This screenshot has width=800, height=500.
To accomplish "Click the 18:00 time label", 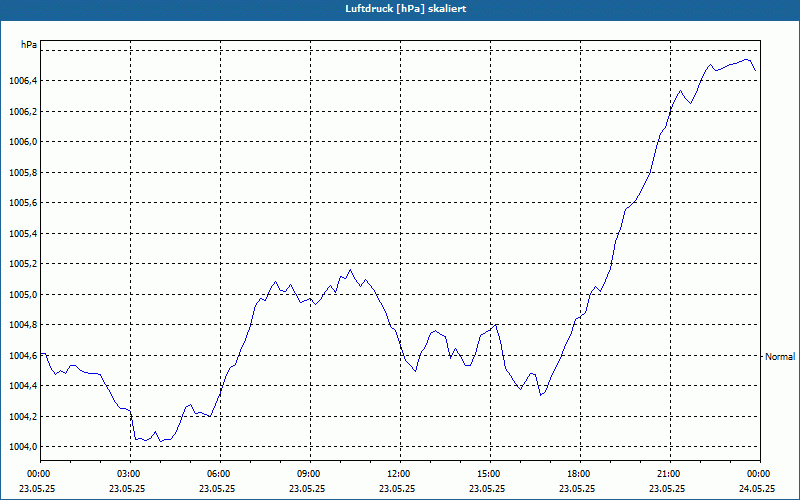I will pyautogui.click(x=580, y=474).
